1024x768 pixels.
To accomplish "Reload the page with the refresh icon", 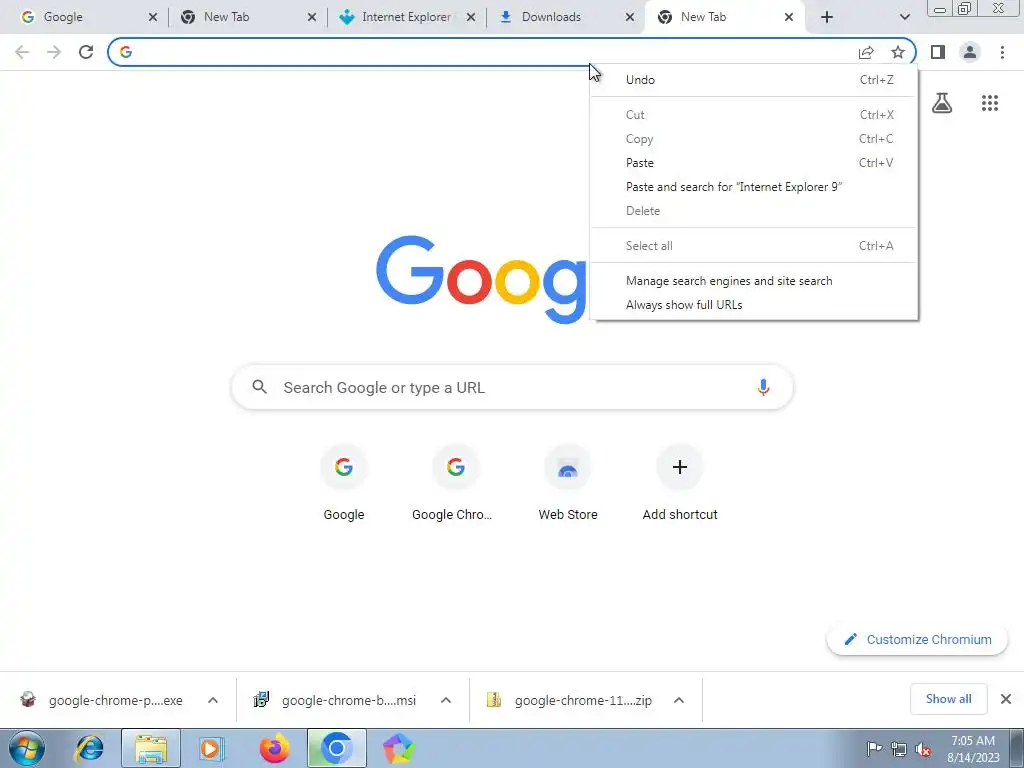I will coord(86,52).
